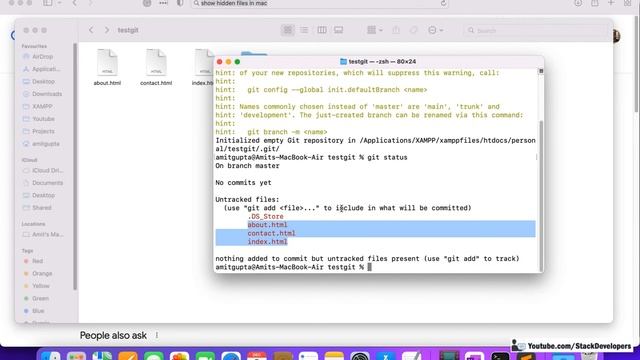This screenshot has width=640, height=360.
Task: Switch Finder to column view
Action: tap(322, 30)
